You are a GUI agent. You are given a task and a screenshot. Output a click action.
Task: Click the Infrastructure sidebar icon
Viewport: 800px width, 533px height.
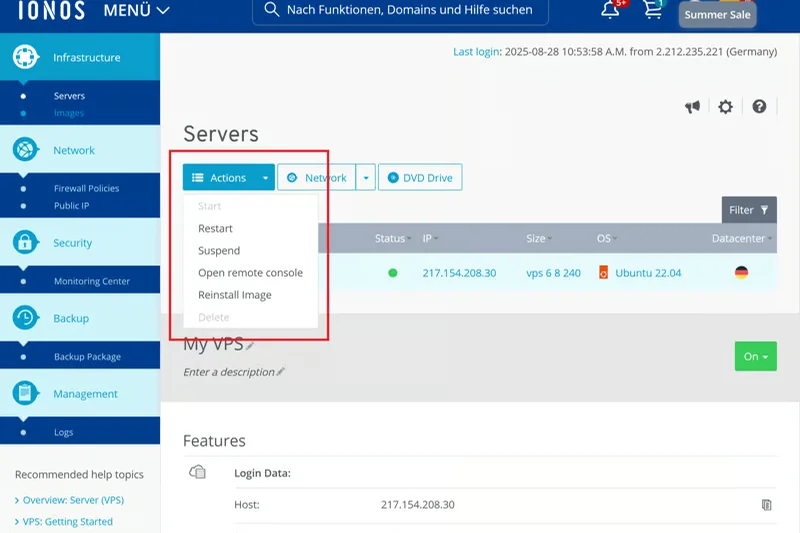click(x=26, y=57)
